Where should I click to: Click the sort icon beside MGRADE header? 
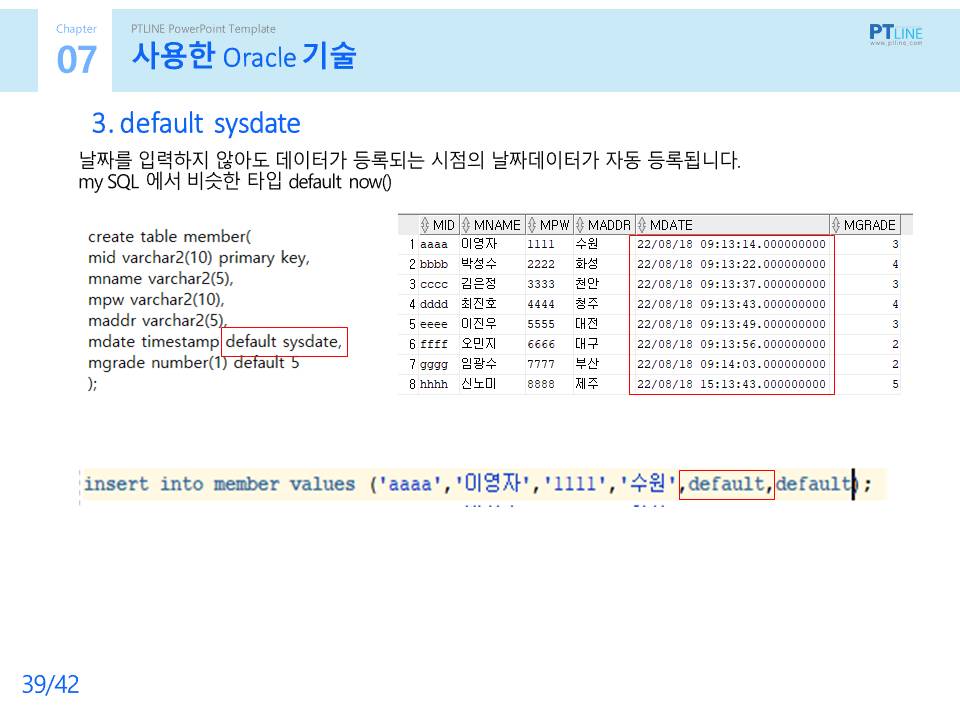coord(836,225)
